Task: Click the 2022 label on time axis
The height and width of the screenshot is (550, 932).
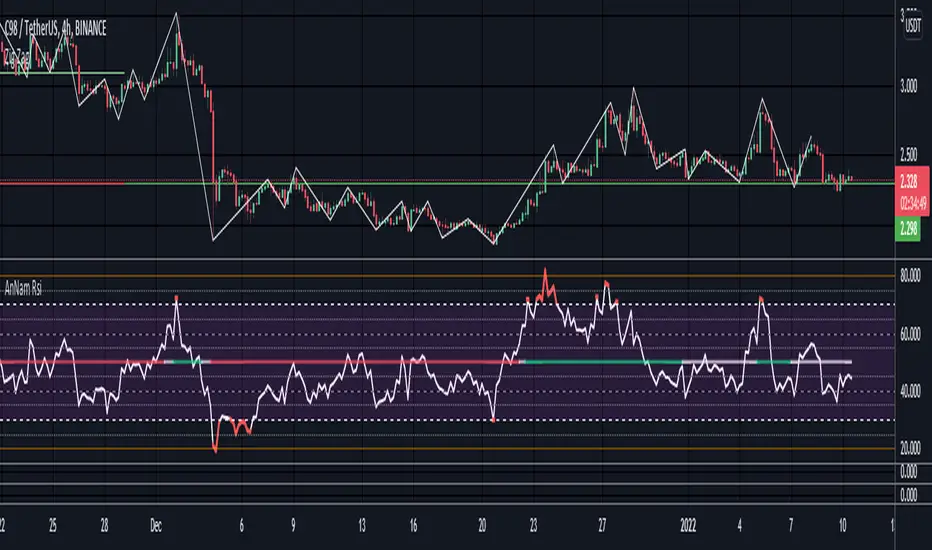Action: click(x=688, y=526)
